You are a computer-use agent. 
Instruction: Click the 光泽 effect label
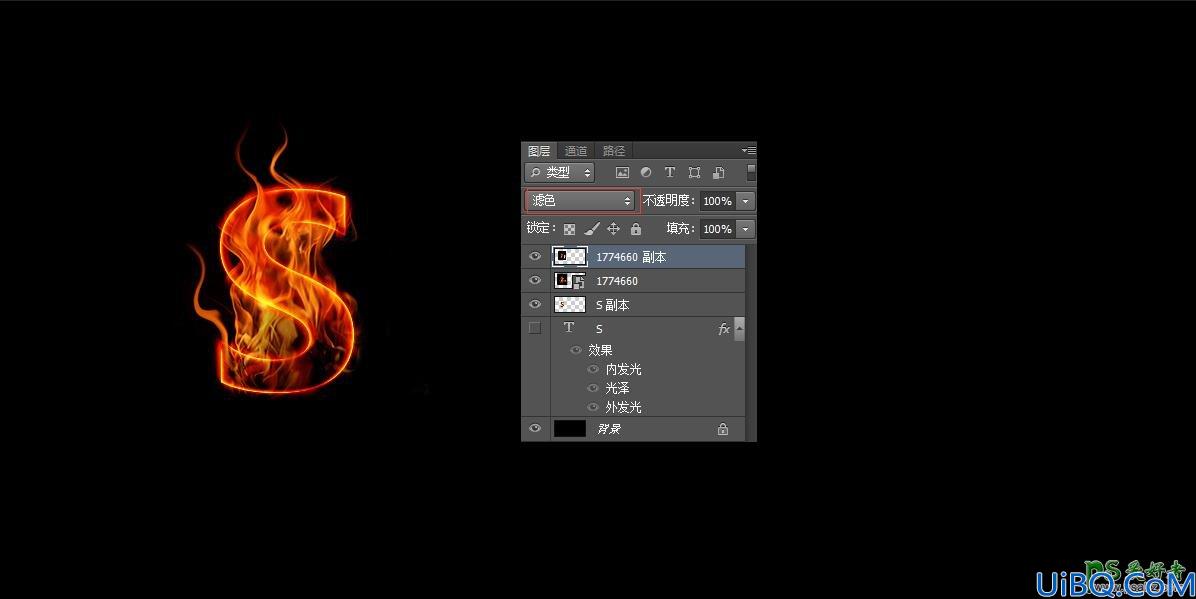tap(617, 388)
